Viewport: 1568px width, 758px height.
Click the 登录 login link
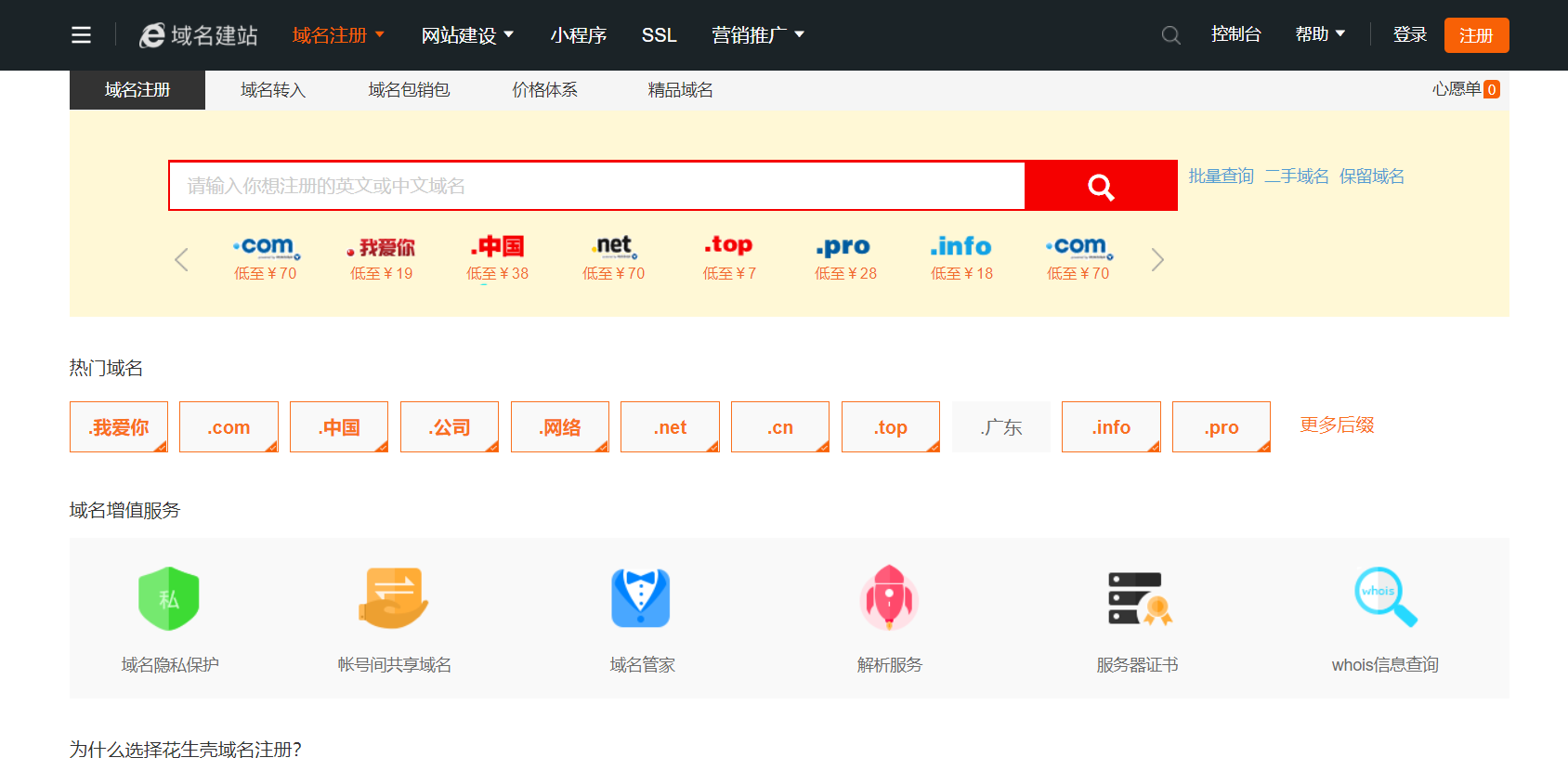1410,34
